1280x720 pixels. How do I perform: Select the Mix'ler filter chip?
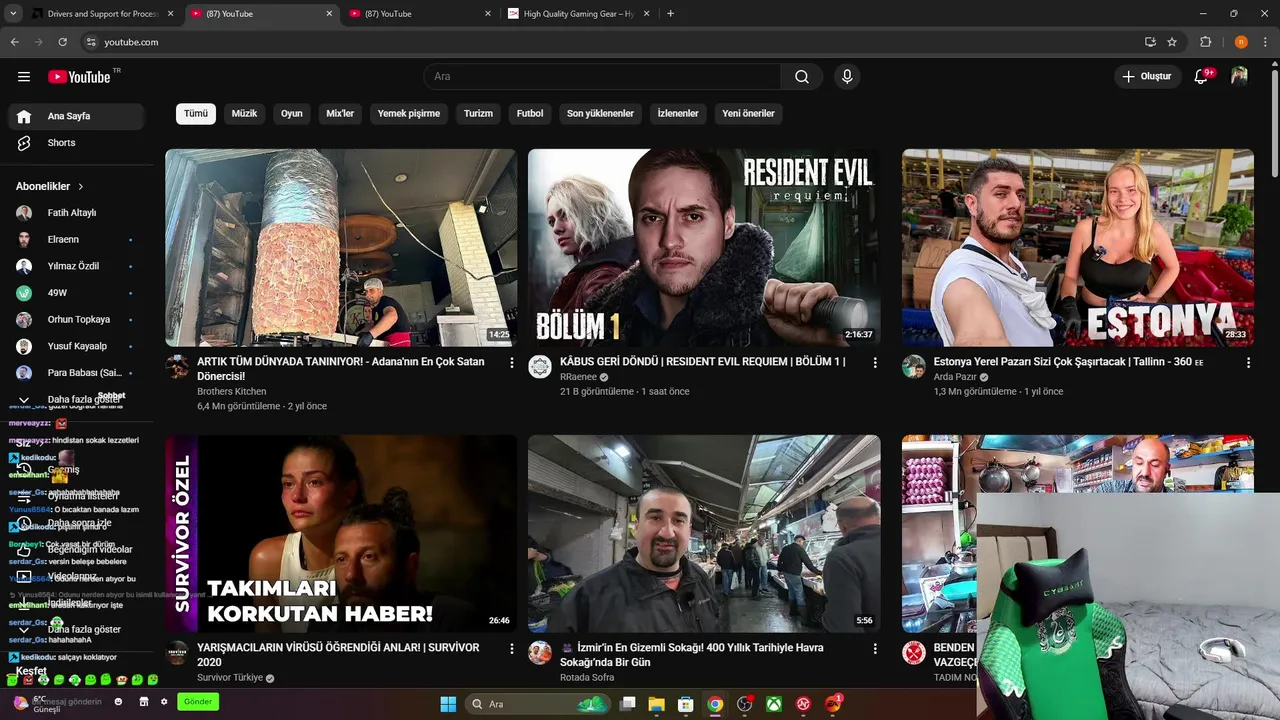coord(340,114)
